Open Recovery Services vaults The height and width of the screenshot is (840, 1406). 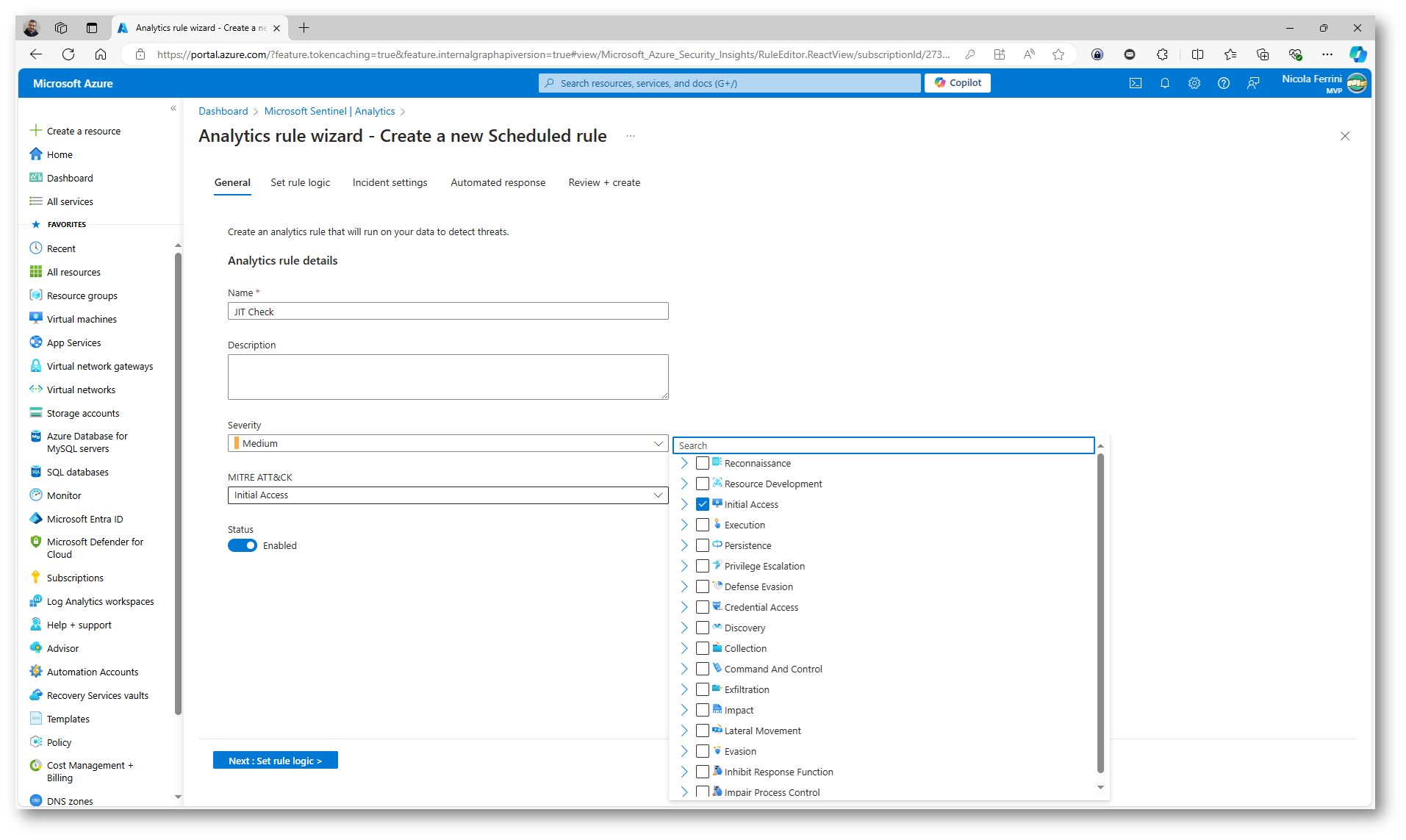coord(97,695)
